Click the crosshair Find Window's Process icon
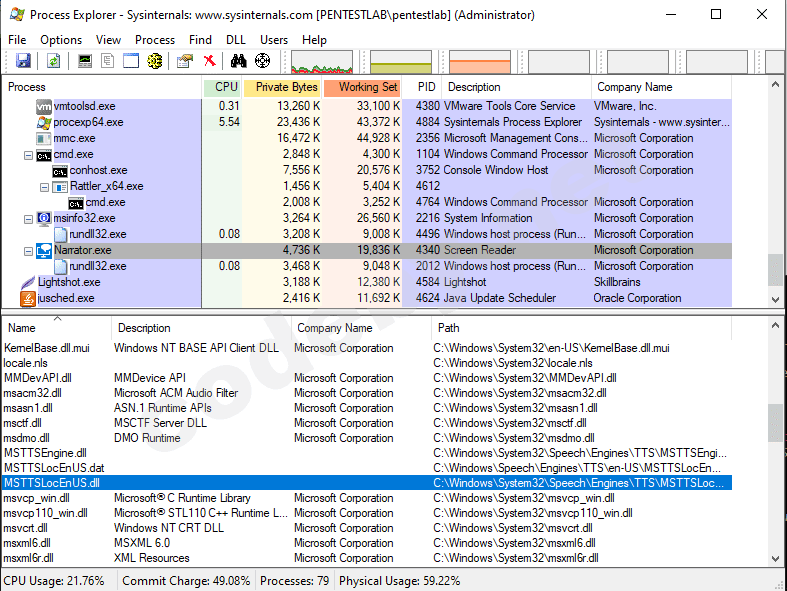 (x=263, y=61)
